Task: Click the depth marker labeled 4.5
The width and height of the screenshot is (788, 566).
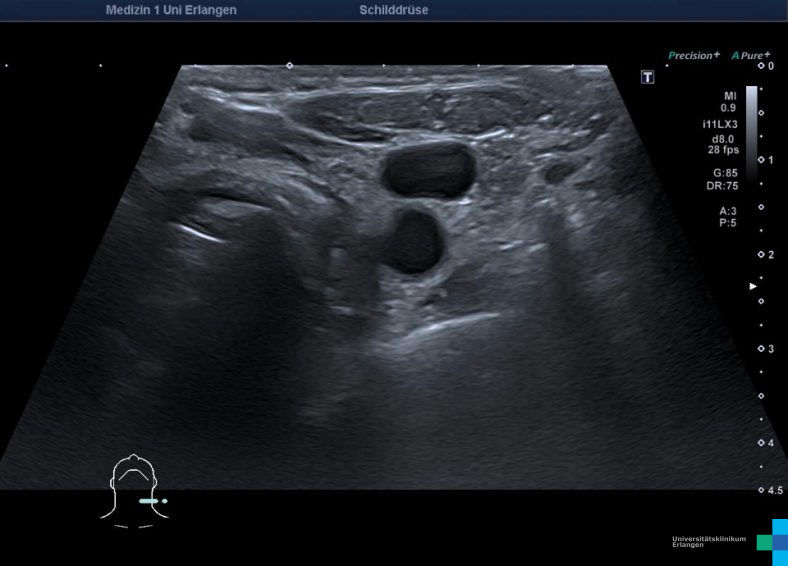Action: pyautogui.click(x=769, y=490)
